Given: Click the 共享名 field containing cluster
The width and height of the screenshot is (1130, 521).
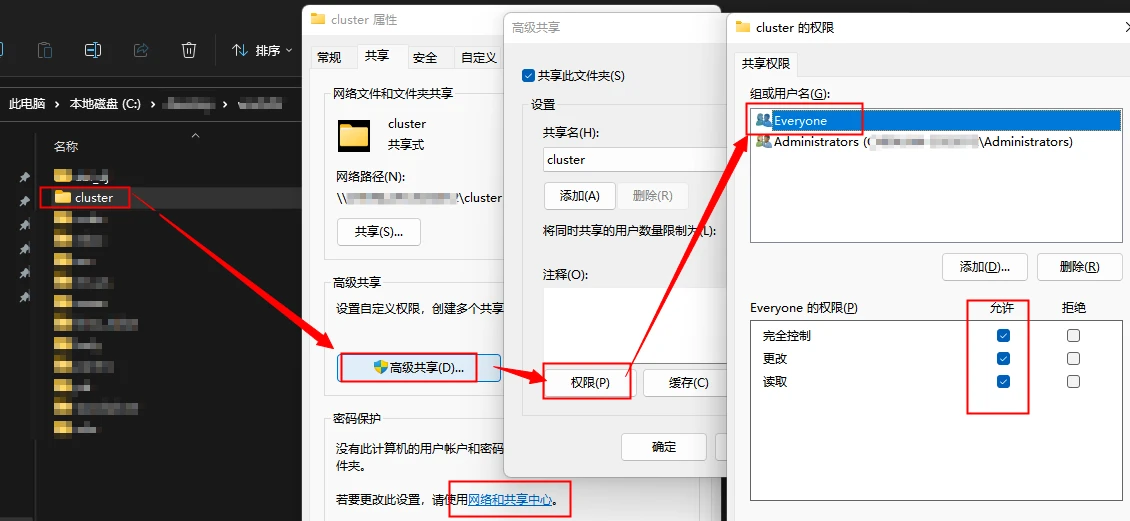Looking at the screenshot, I should coord(634,160).
